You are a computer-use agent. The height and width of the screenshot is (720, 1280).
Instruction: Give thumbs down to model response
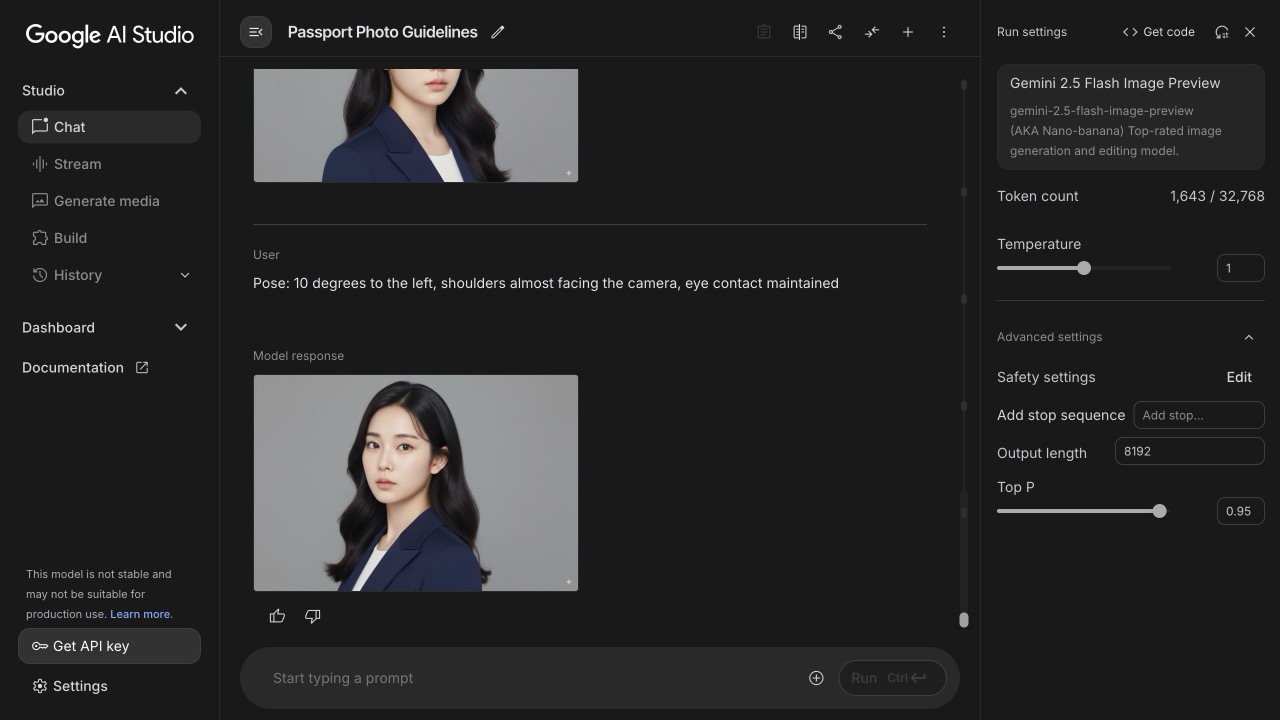click(x=313, y=616)
